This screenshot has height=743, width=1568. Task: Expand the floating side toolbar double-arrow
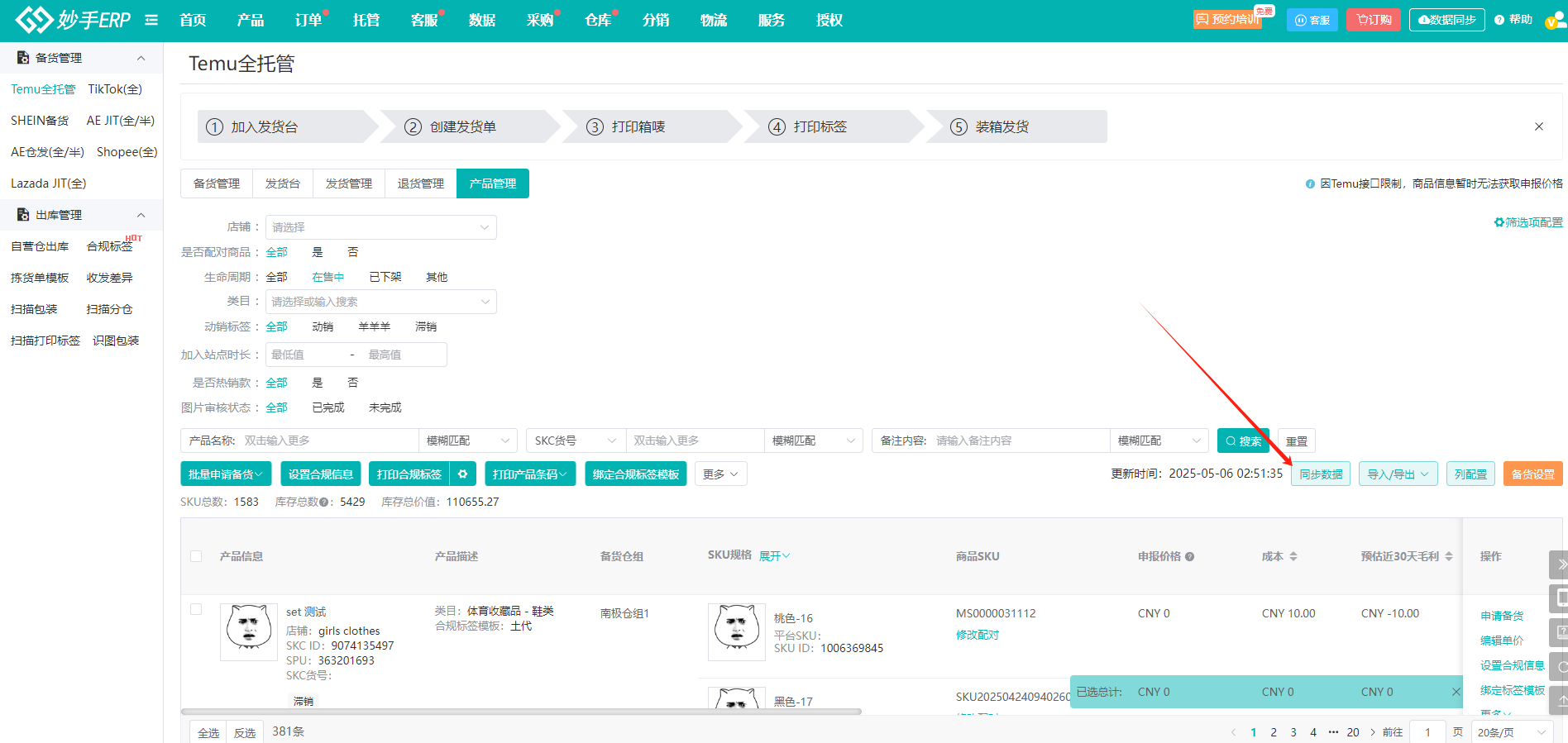(x=1560, y=564)
